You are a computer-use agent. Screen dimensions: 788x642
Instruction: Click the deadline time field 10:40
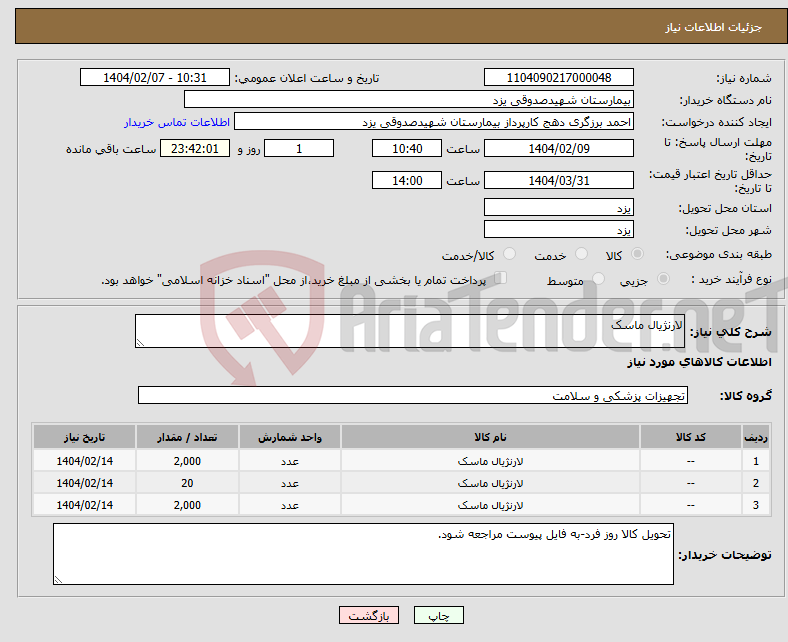(407, 148)
